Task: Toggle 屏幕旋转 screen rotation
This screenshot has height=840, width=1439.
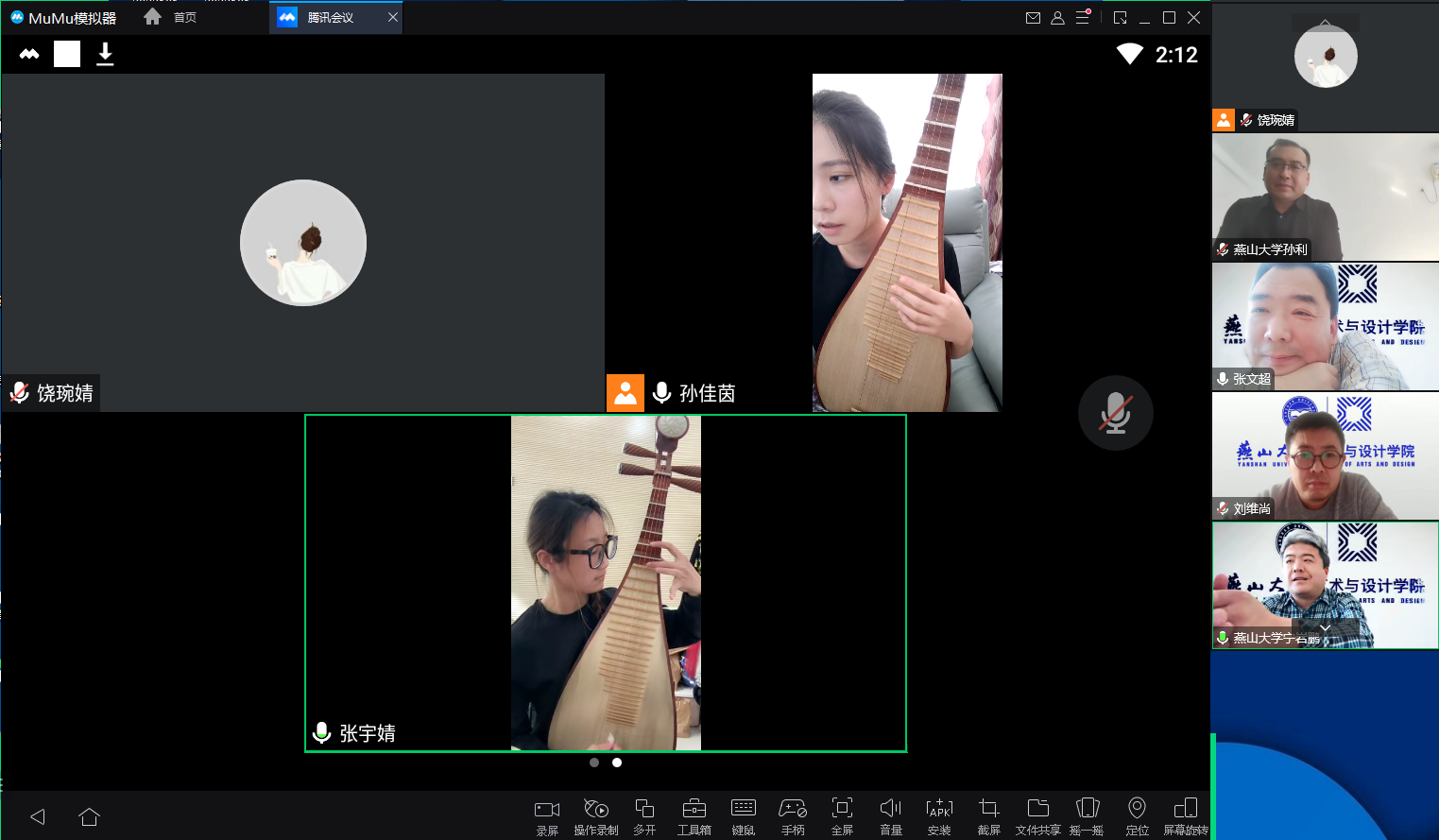Action: pos(1185,810)
